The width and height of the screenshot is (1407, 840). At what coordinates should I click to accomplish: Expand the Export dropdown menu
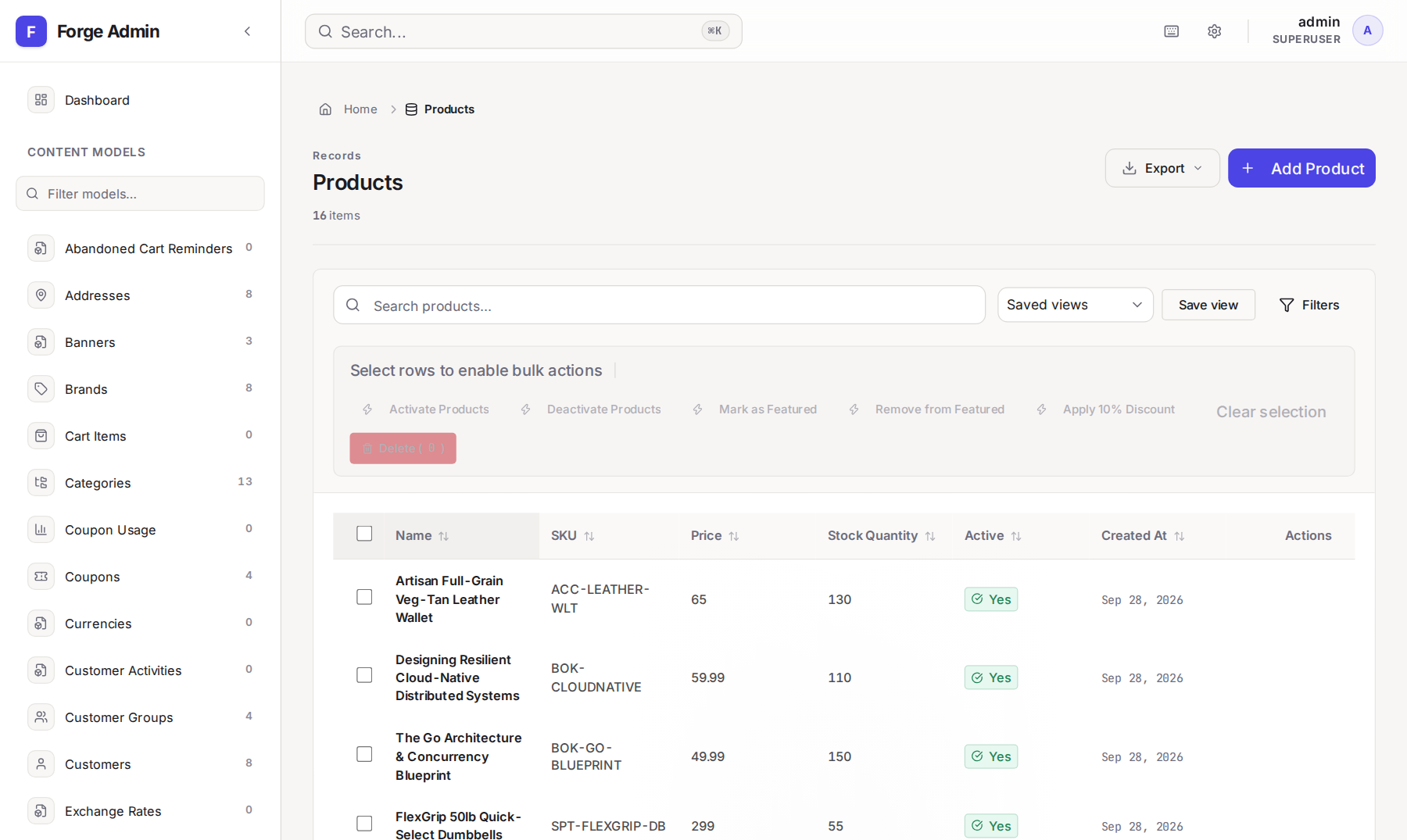tap(1162, 168)
